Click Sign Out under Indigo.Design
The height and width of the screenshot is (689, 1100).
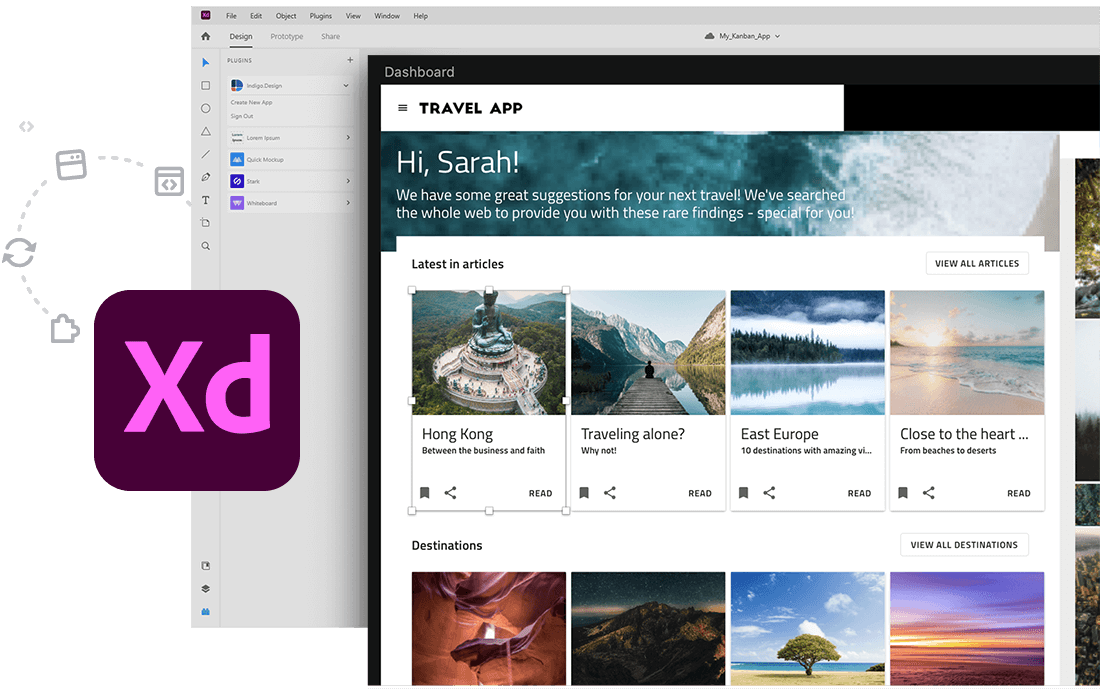[242, 116]
